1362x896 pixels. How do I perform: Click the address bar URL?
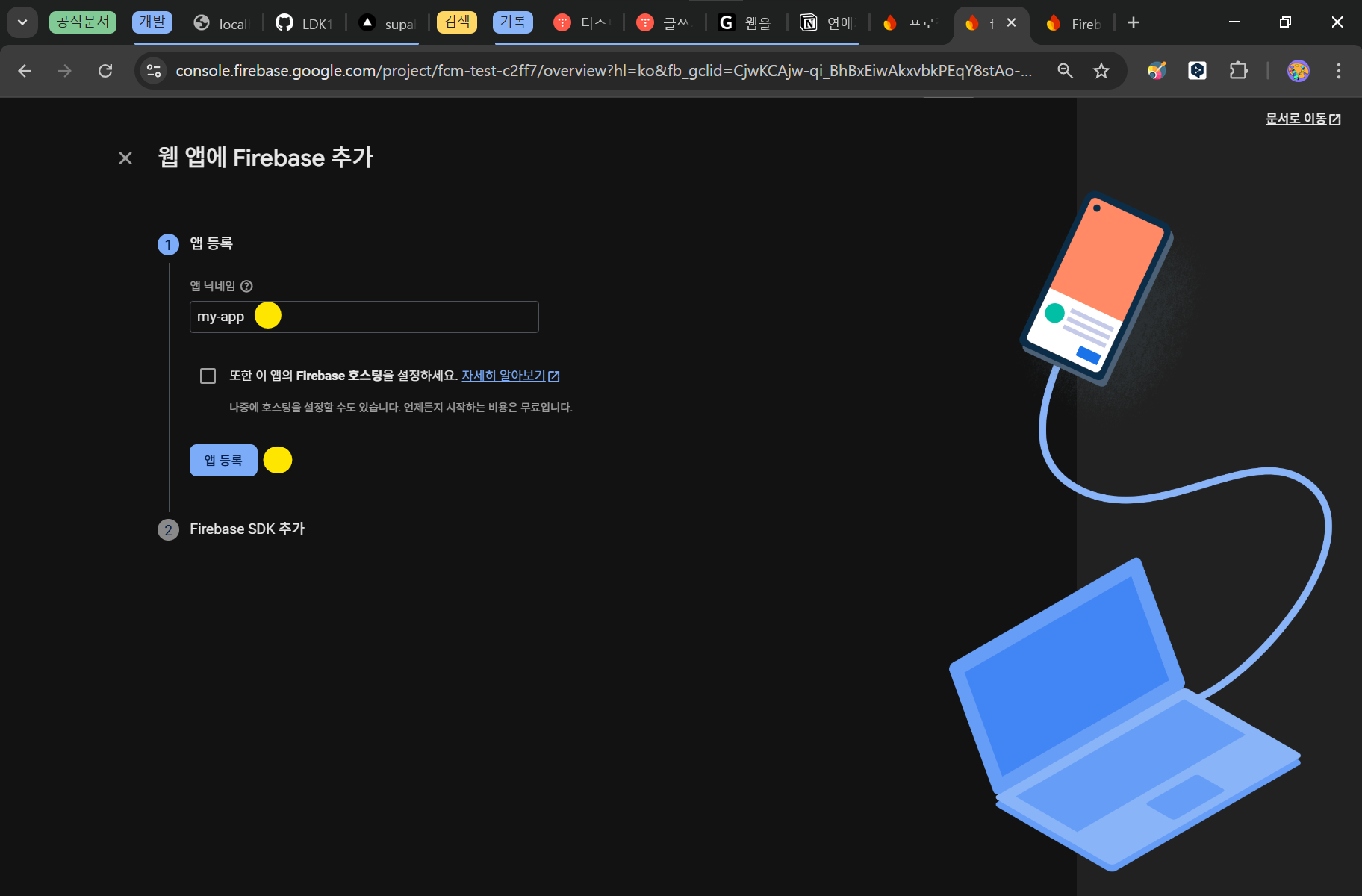(603, 71)
